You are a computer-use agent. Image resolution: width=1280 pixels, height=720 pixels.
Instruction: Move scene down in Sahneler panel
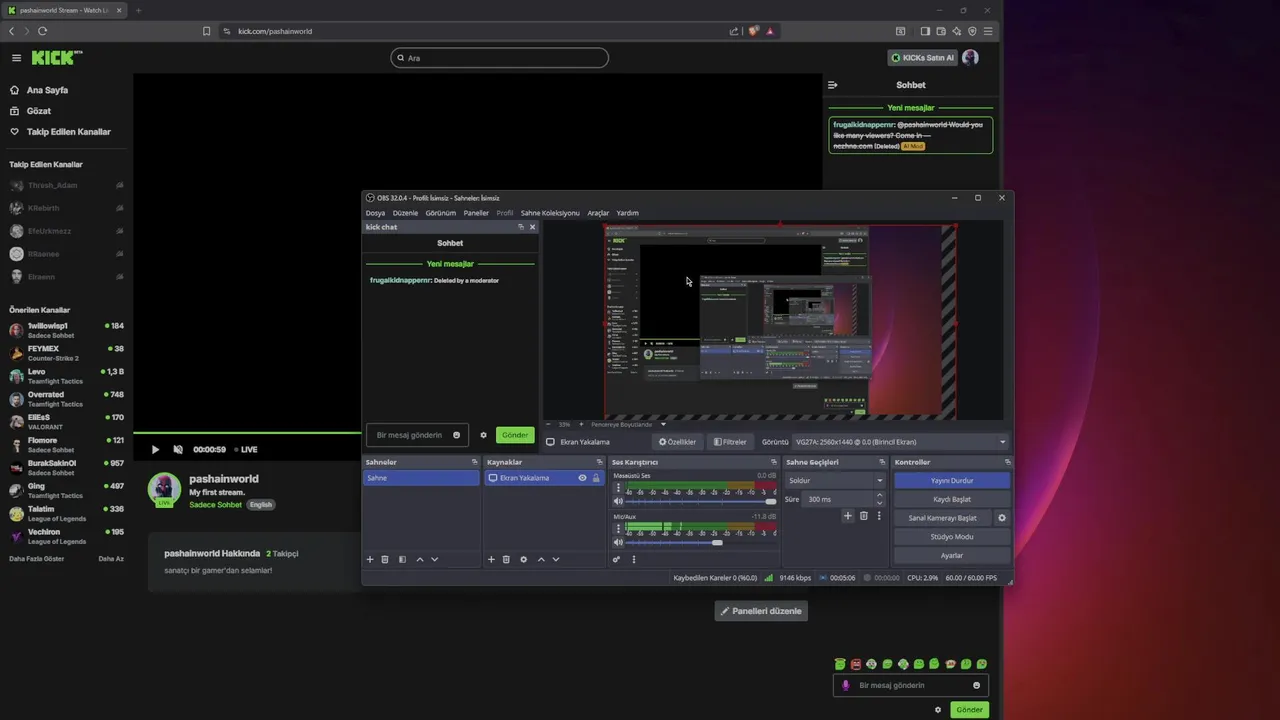pyautogui.click(x=435, y=559)
